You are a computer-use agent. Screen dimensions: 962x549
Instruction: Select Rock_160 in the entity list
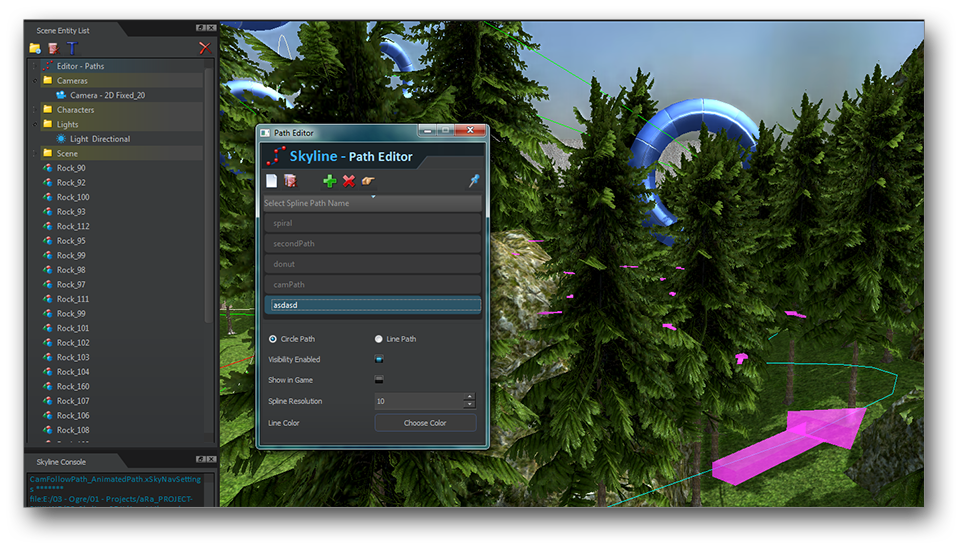click(73, 386)
